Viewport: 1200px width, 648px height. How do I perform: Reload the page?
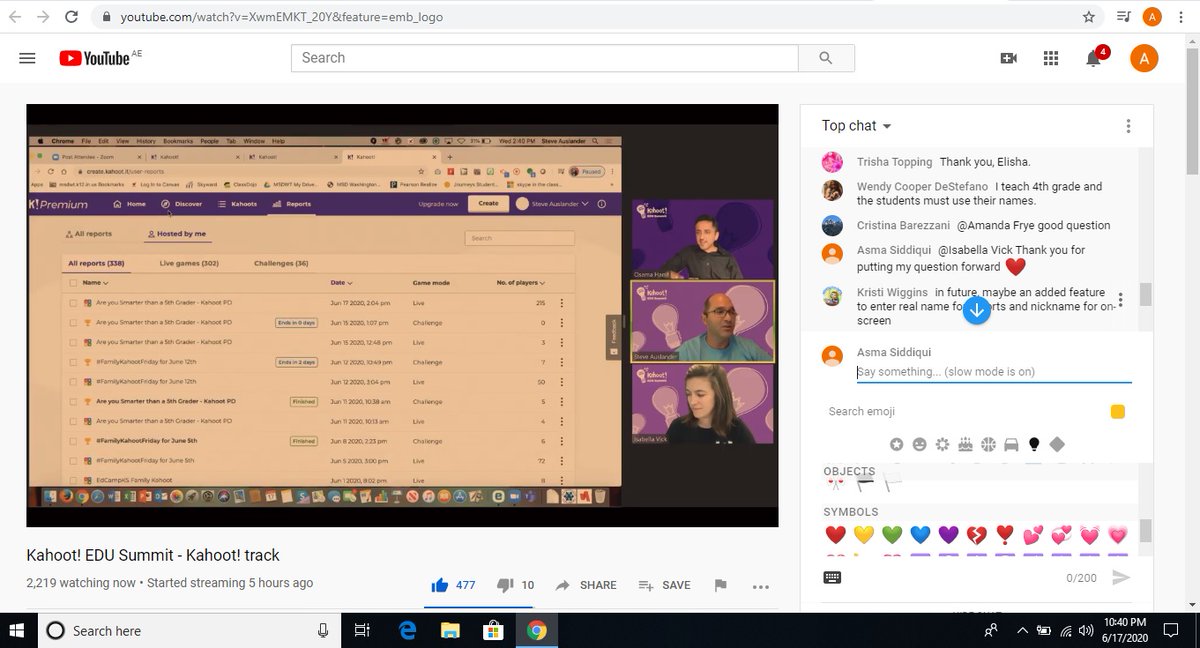click(70, 16)
